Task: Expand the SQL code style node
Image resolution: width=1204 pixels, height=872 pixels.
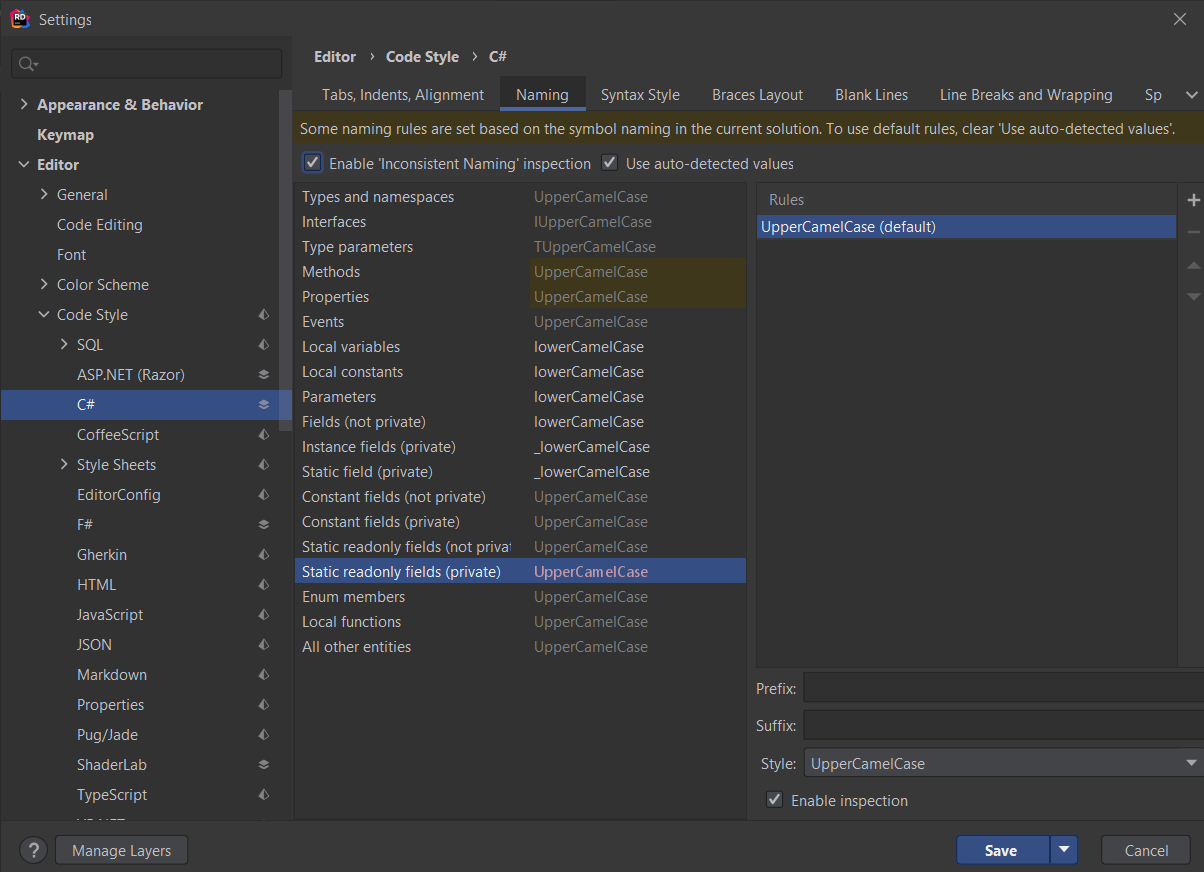Action: pos(64,344)
